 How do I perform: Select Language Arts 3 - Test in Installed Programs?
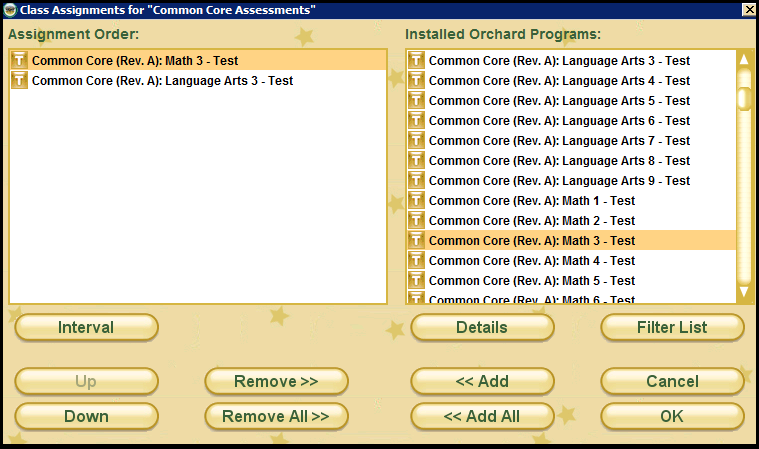tap(572, 60)
